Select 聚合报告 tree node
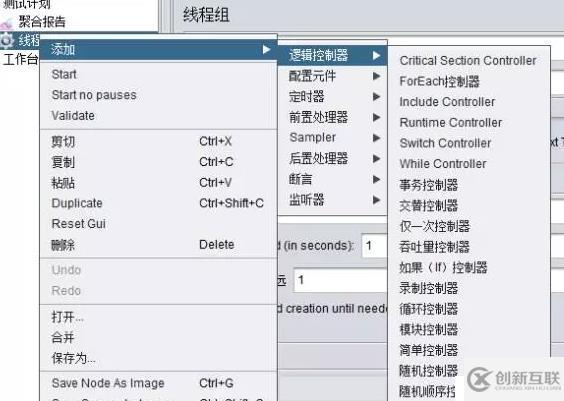The height and width of the screenshot is (401, 564). (42, 22)
